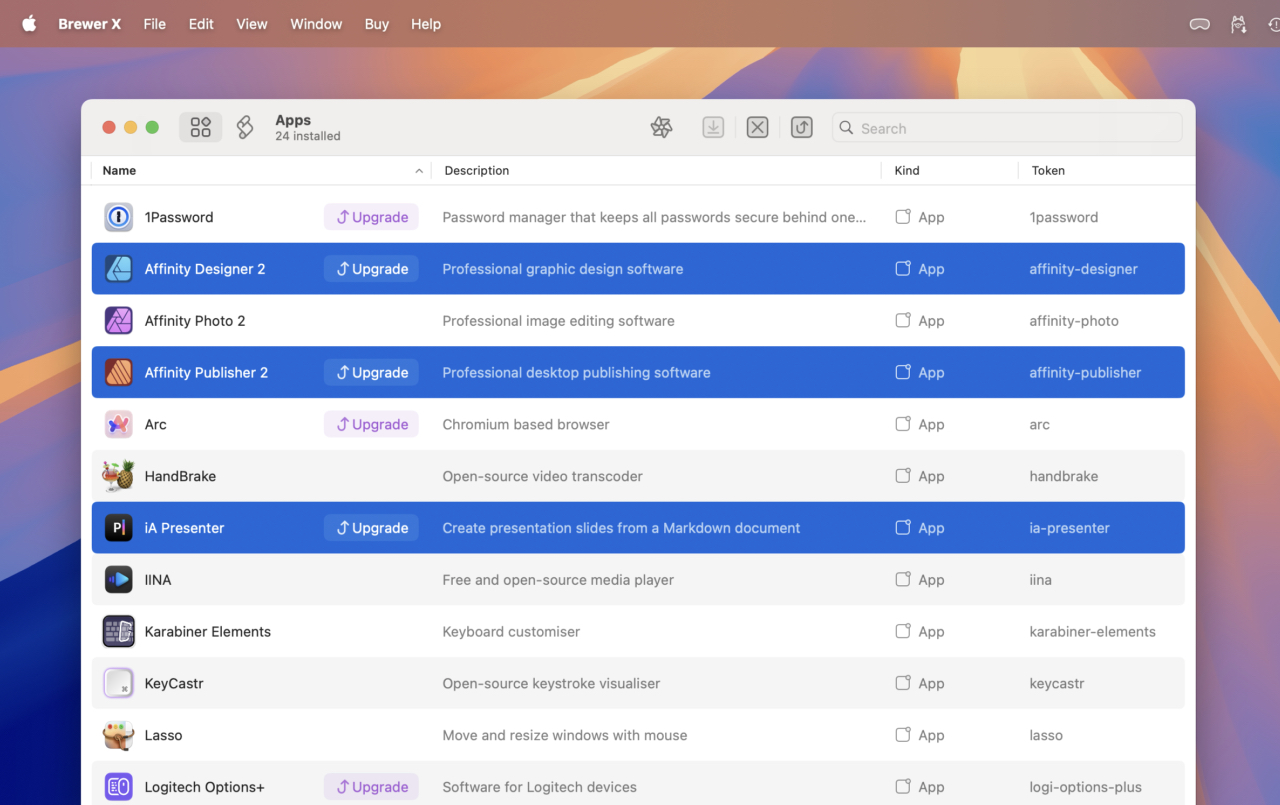Screen dimensions: 1280x805
Task: Open the File menu
Action: (x=154, y=24)
